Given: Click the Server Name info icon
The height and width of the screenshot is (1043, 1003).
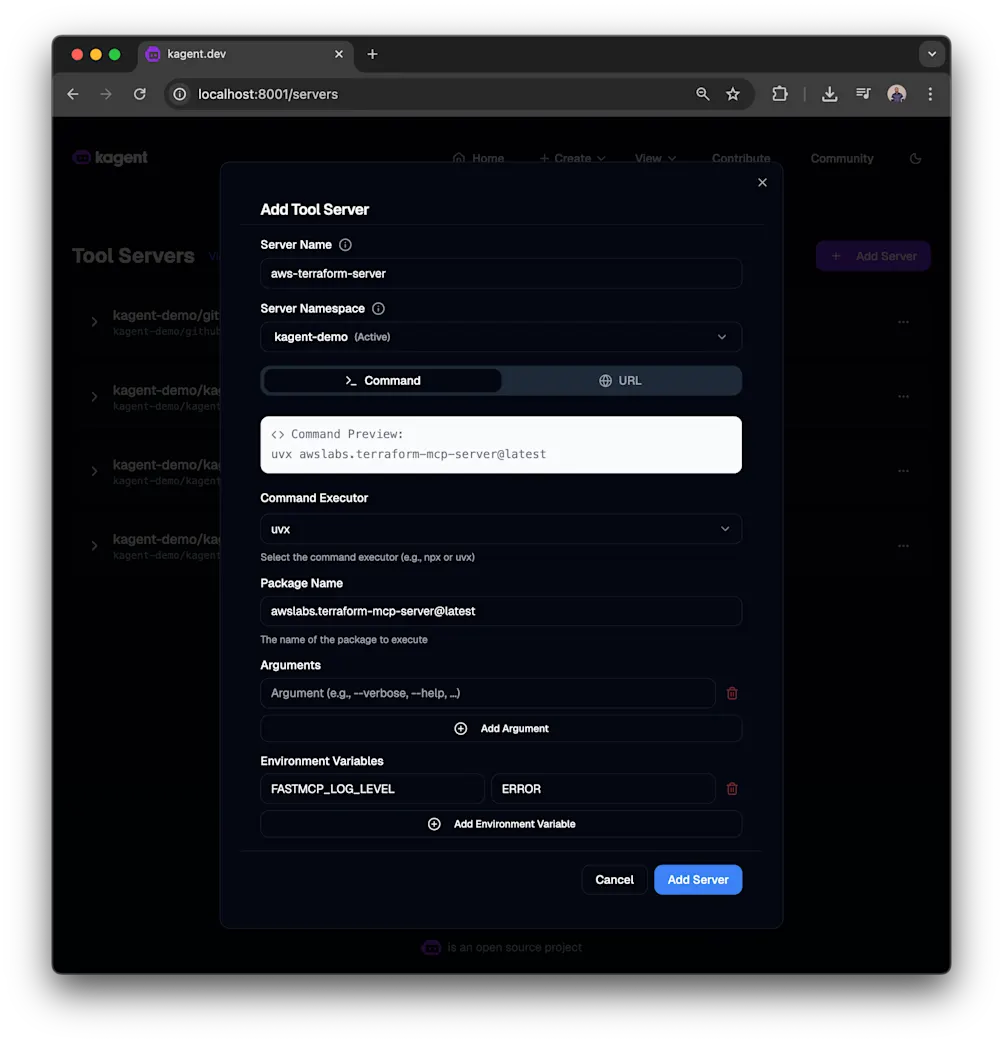Looking at the screenshot, I should click(345, 244).
